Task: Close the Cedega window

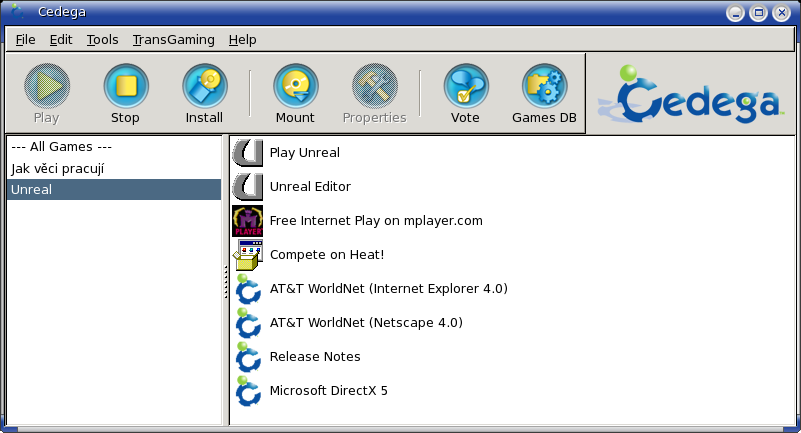Action: click(782, 13)
